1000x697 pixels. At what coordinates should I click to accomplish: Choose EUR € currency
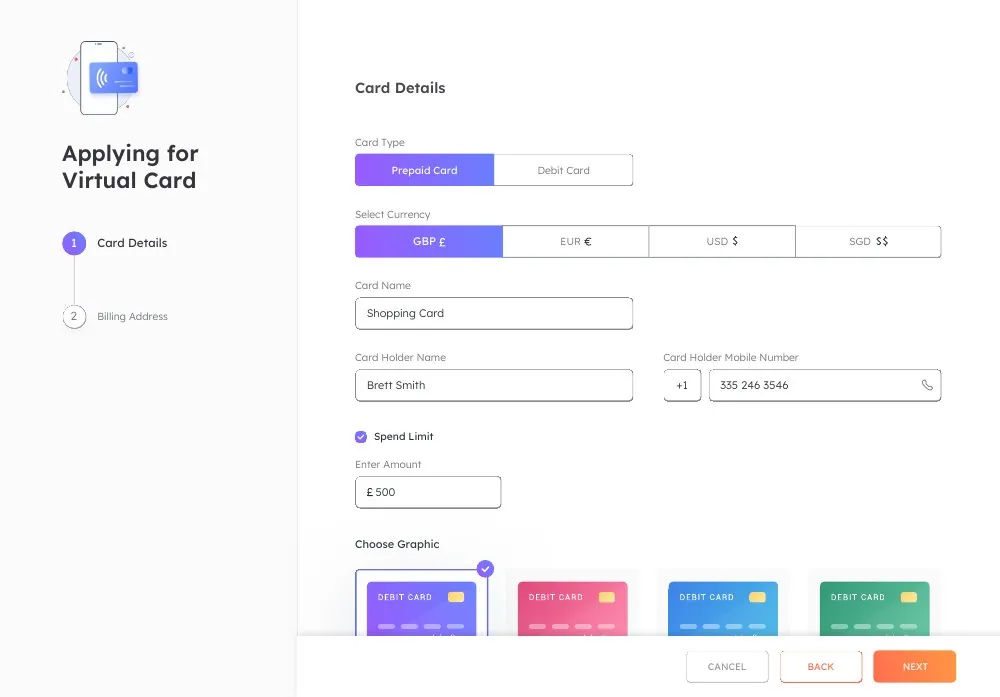click(575, 242)
